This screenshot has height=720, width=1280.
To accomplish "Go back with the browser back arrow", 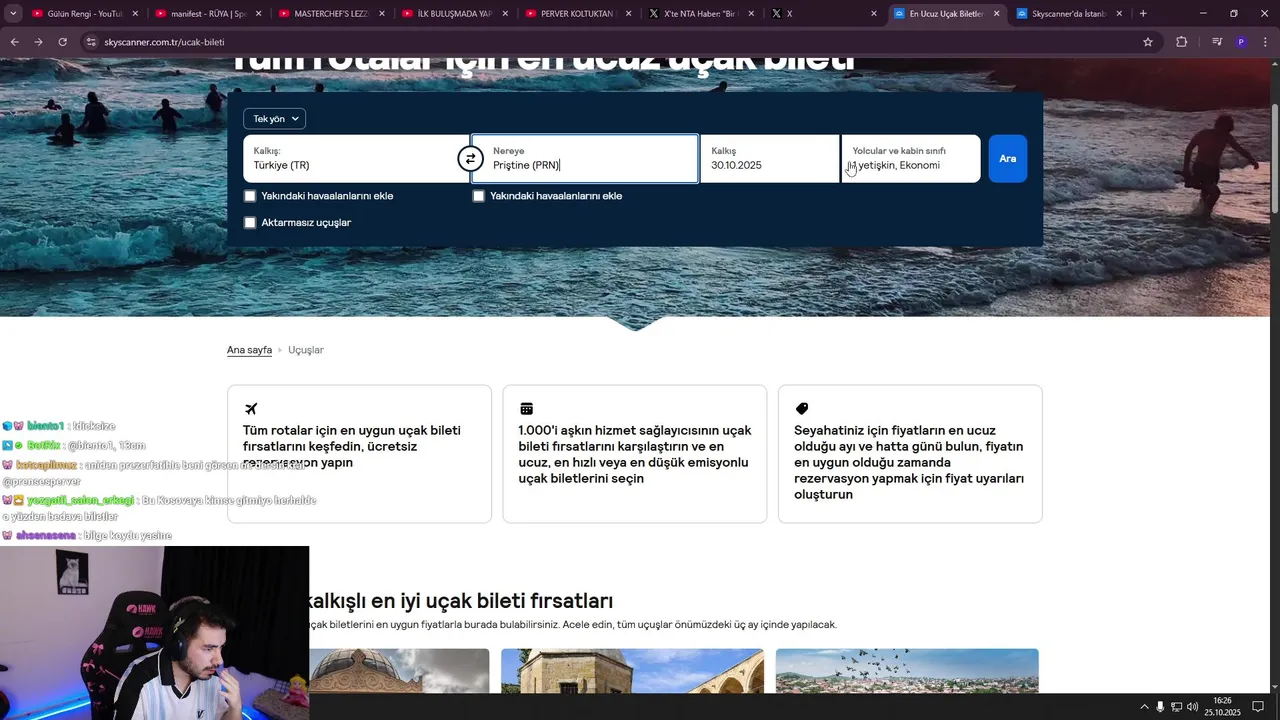I will tap(14, 42).
